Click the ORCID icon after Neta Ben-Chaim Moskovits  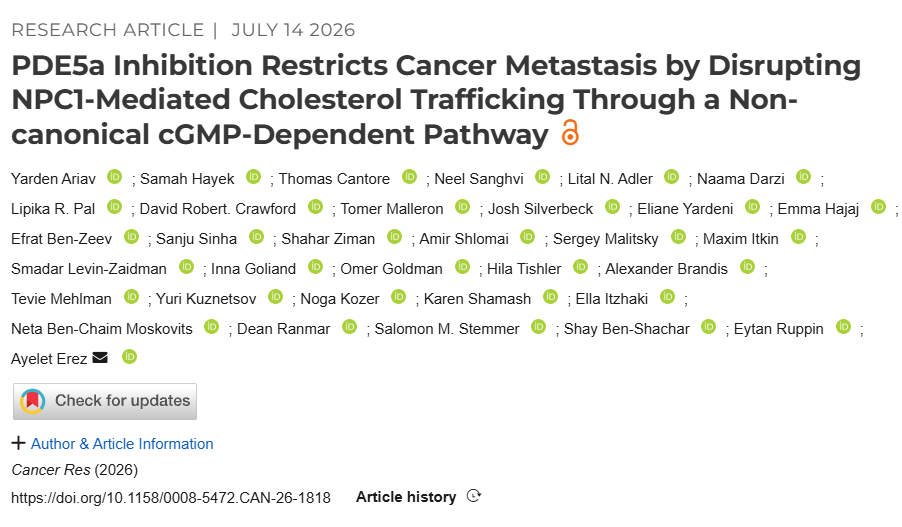[x=212, y=327]
